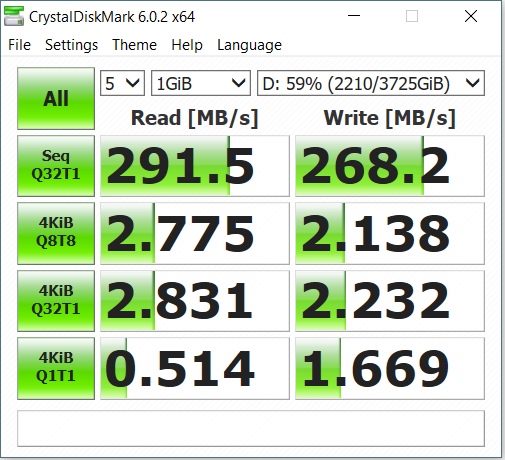Start the Seq Q32T1 test
Image resolution: width=505 pixels, height=460 pixels.
pyautogui.click(x=56, y=166)
